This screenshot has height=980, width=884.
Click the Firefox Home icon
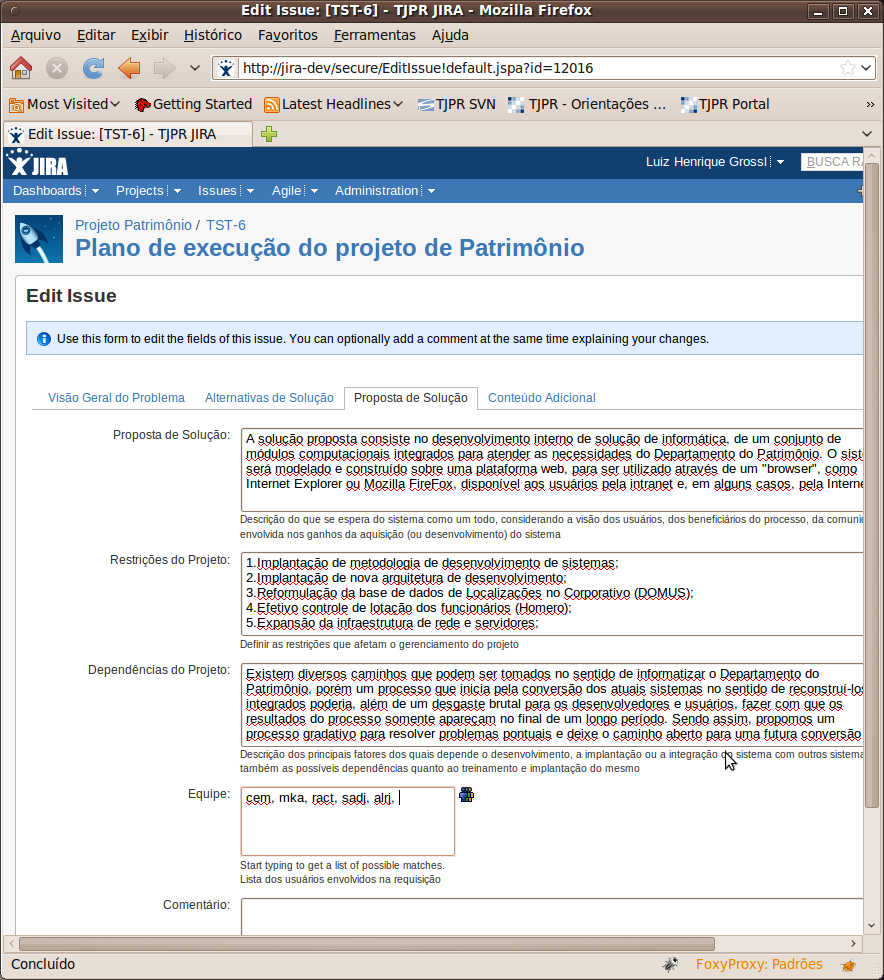(21, 68)
